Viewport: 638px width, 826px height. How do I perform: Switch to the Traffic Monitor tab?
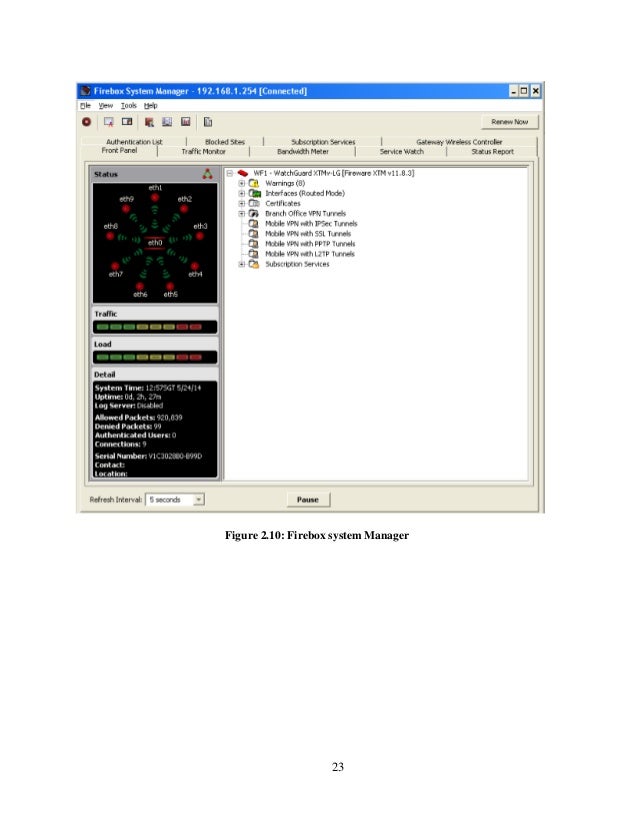(x=203, y=151)
